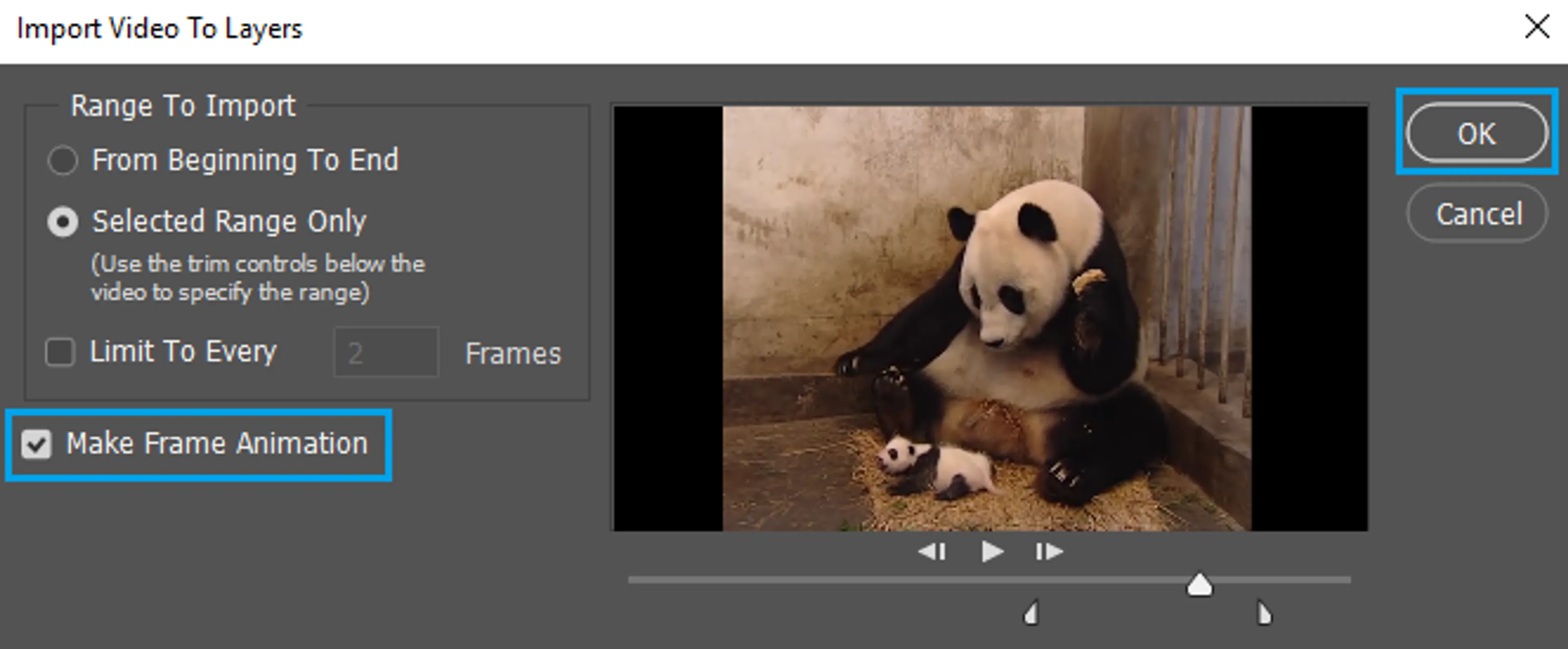Click the playhead handle on the scrubber
The width and height of the screenshot is (1568, 649).
point(1199,585)
